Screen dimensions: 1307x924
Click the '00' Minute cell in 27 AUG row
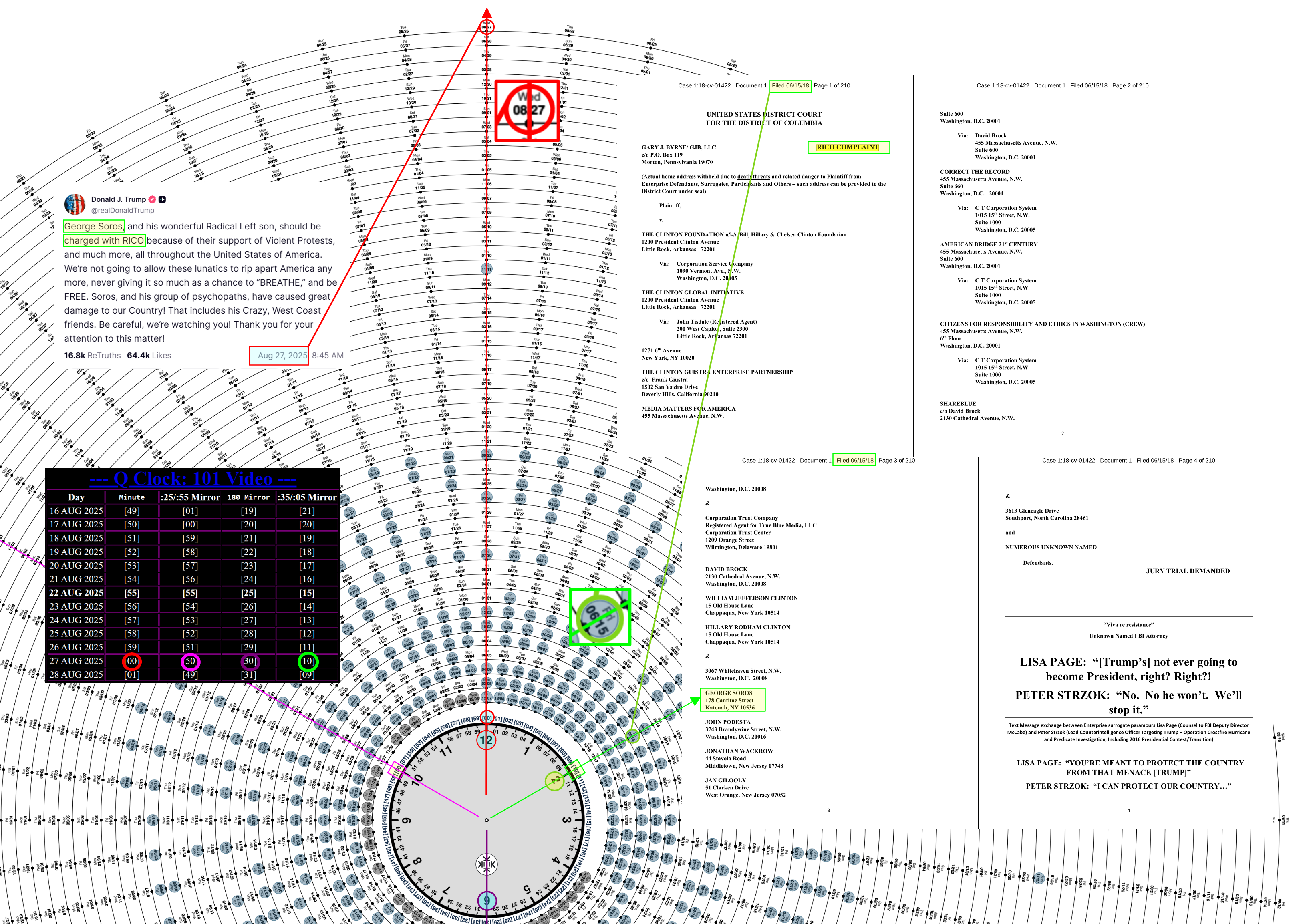click(x=131, y=661)
